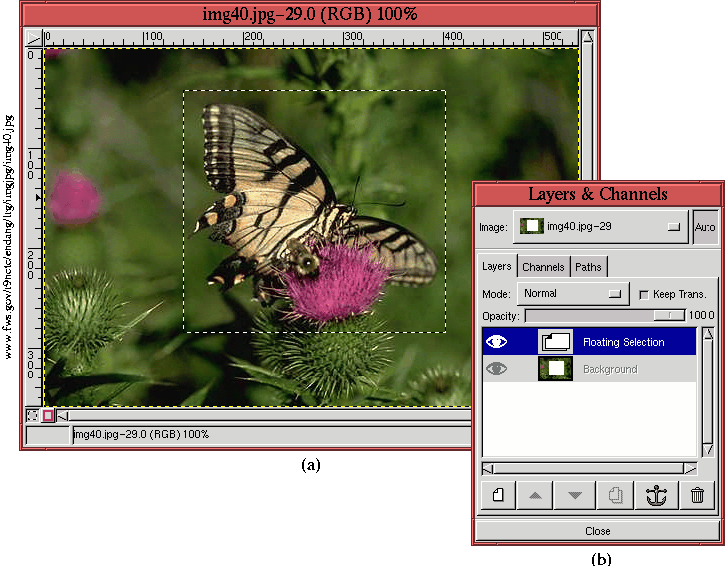725x566 pixels.
Task: Click the ruler origin corner arrow icon
Action: pyautogui.click(x=32, y=39)
